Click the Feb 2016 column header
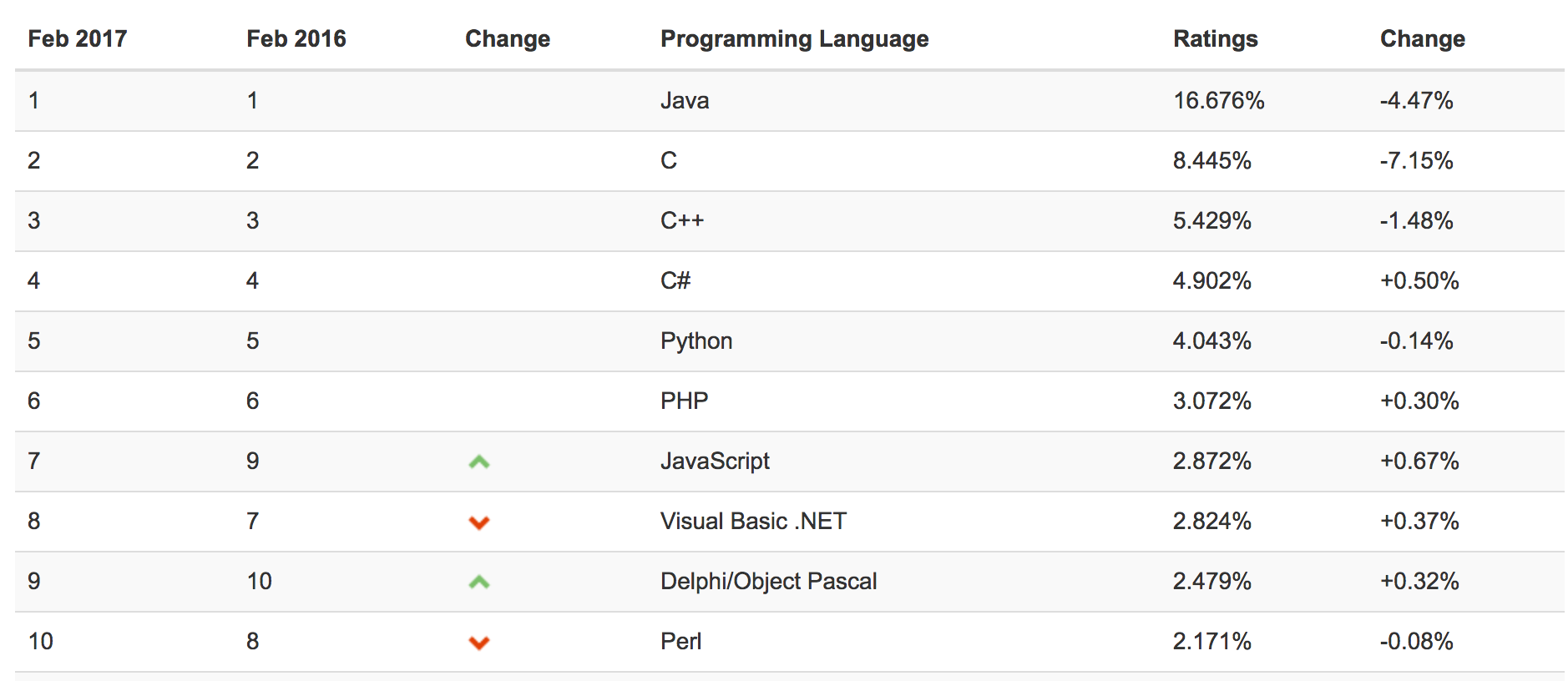 (x=296, y=38)
